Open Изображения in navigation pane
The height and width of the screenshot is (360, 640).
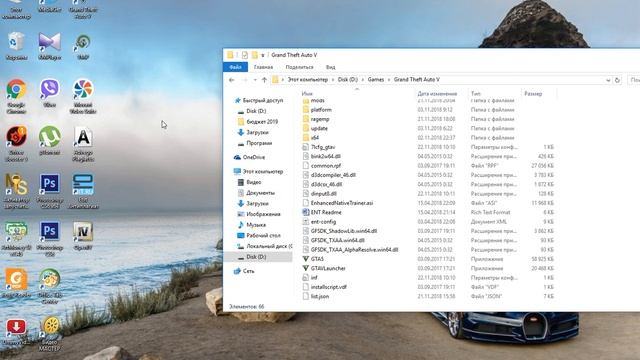tap(259, 214)
